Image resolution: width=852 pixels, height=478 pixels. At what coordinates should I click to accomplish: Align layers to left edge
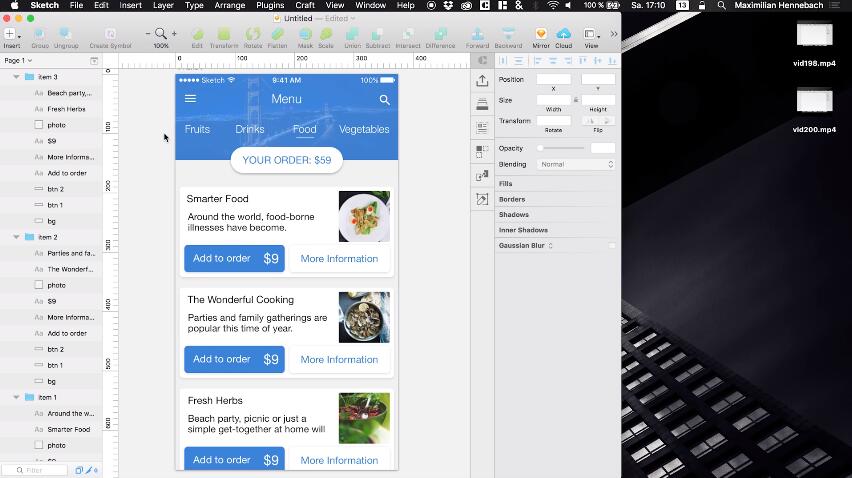point(537,60)
